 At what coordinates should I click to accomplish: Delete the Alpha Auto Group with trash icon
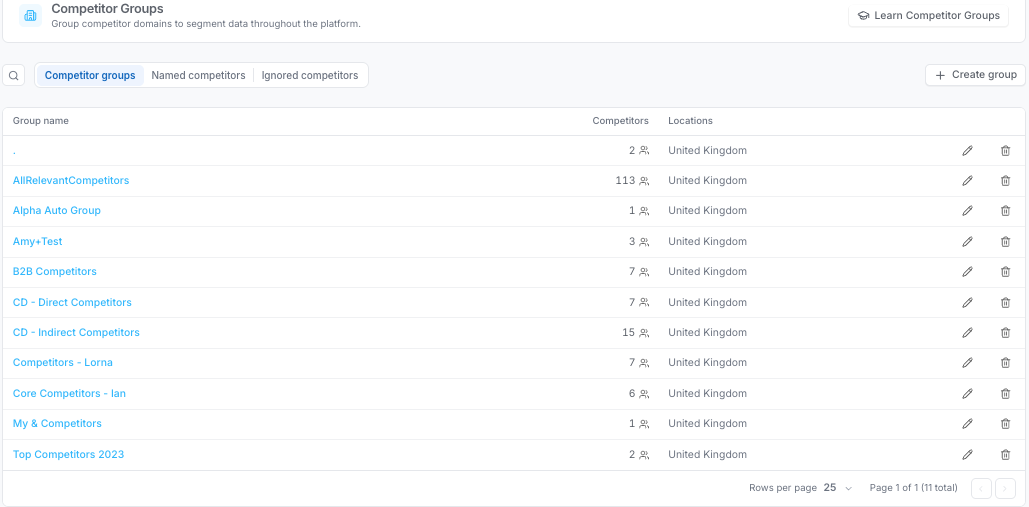click(x=1005, y=211)
